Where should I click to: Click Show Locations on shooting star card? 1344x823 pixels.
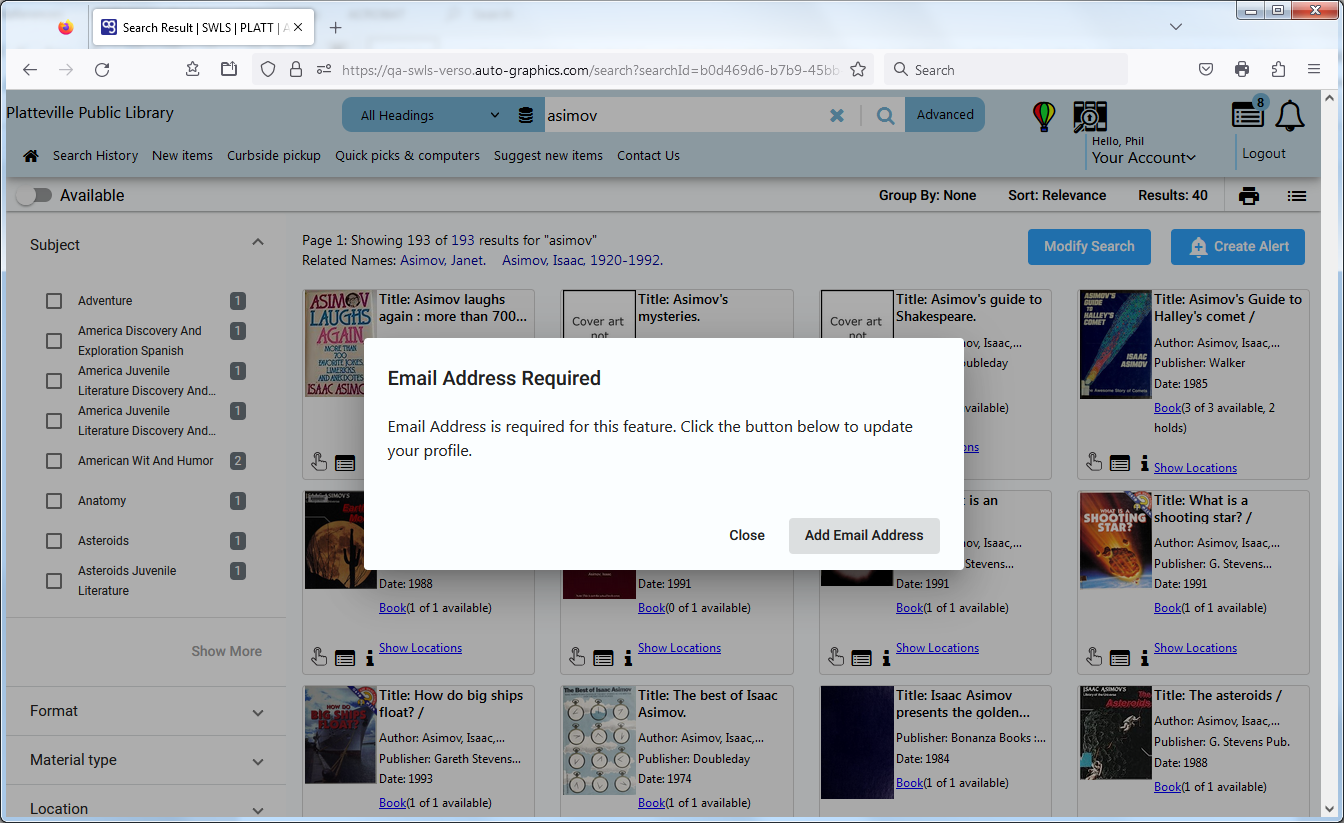click(x=1195, y=648)
